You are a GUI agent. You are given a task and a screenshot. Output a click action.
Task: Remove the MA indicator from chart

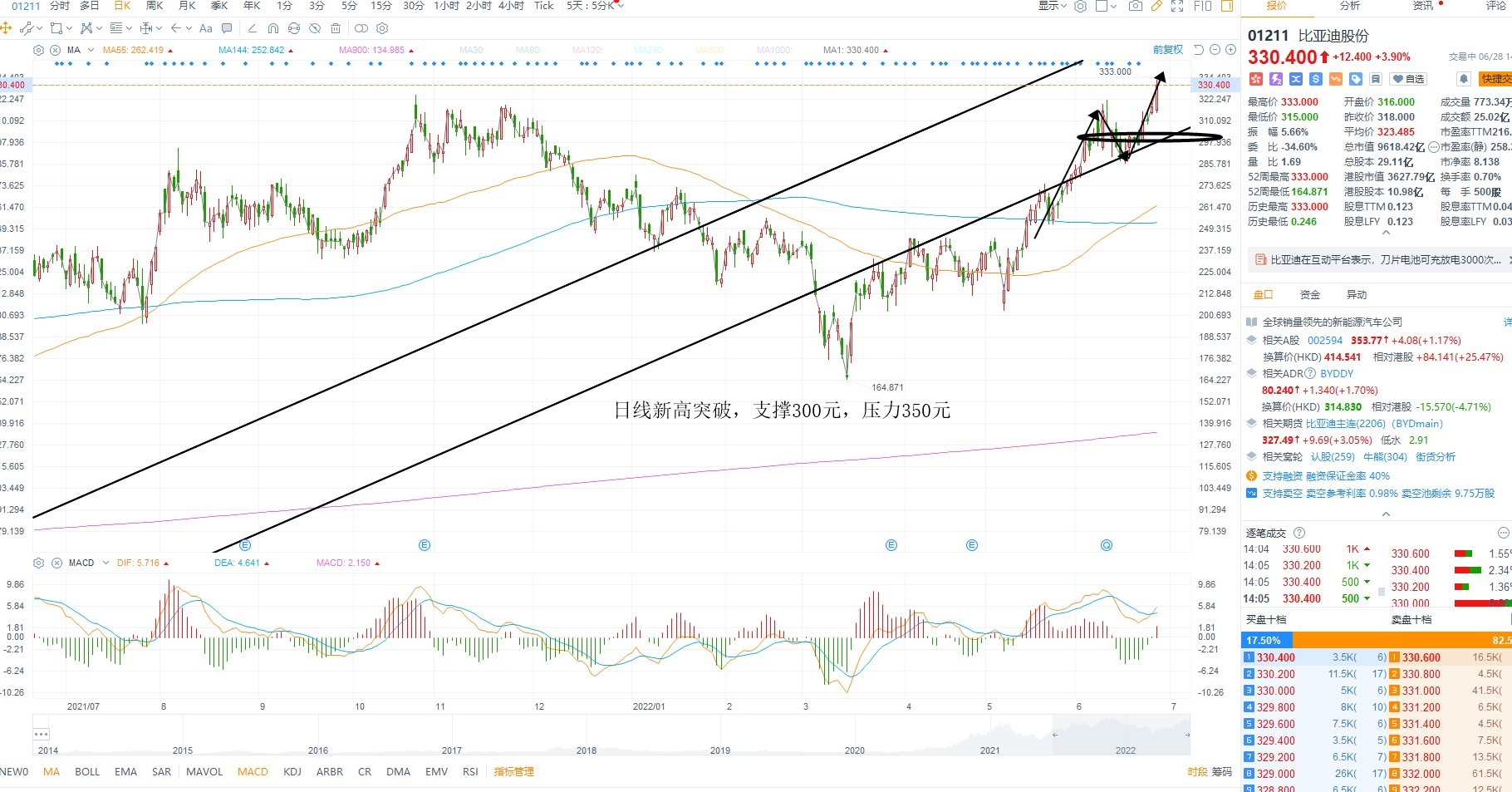click(56, 50)
